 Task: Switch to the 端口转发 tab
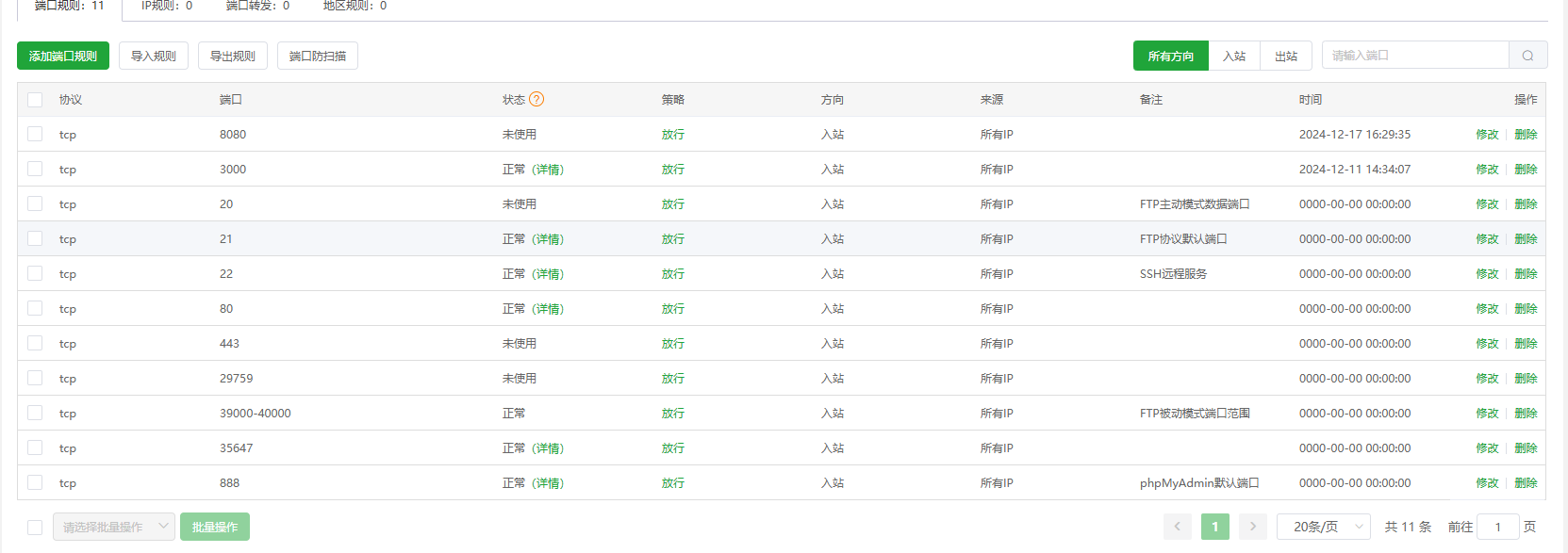[257, 7]
